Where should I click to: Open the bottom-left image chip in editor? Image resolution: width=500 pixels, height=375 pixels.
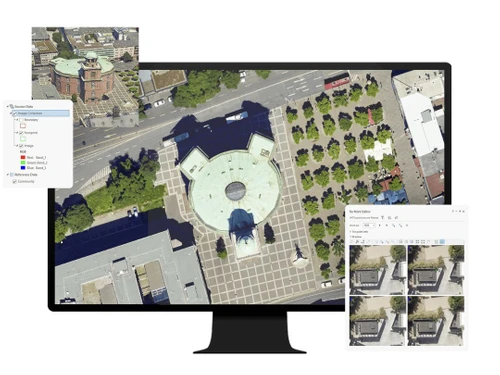[x=377, y=321]
